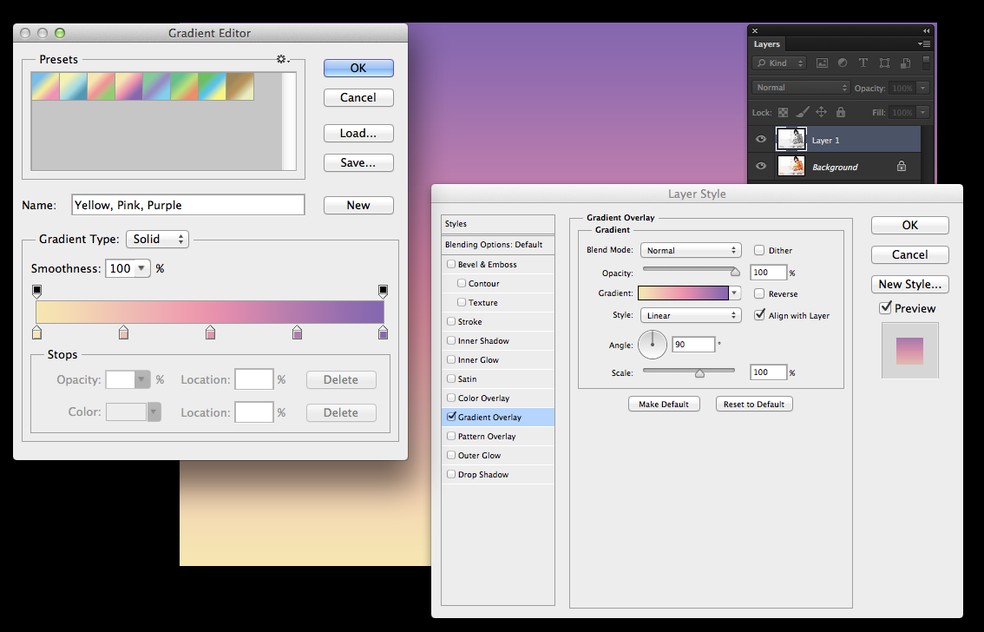Click the gradient Name text field
This screenshot has height=632, width=984.
click(188, 205)
